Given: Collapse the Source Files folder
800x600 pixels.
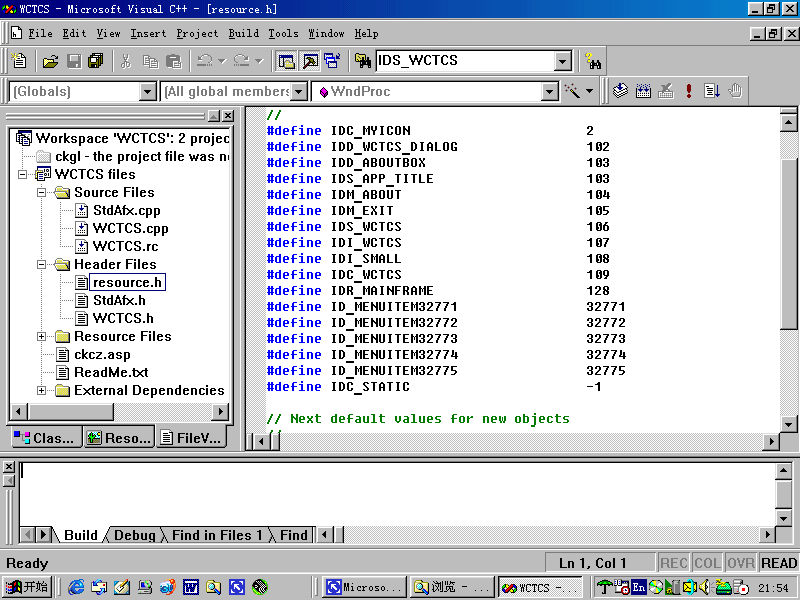Looking at the screenshot, I should [x=42, y=192].
